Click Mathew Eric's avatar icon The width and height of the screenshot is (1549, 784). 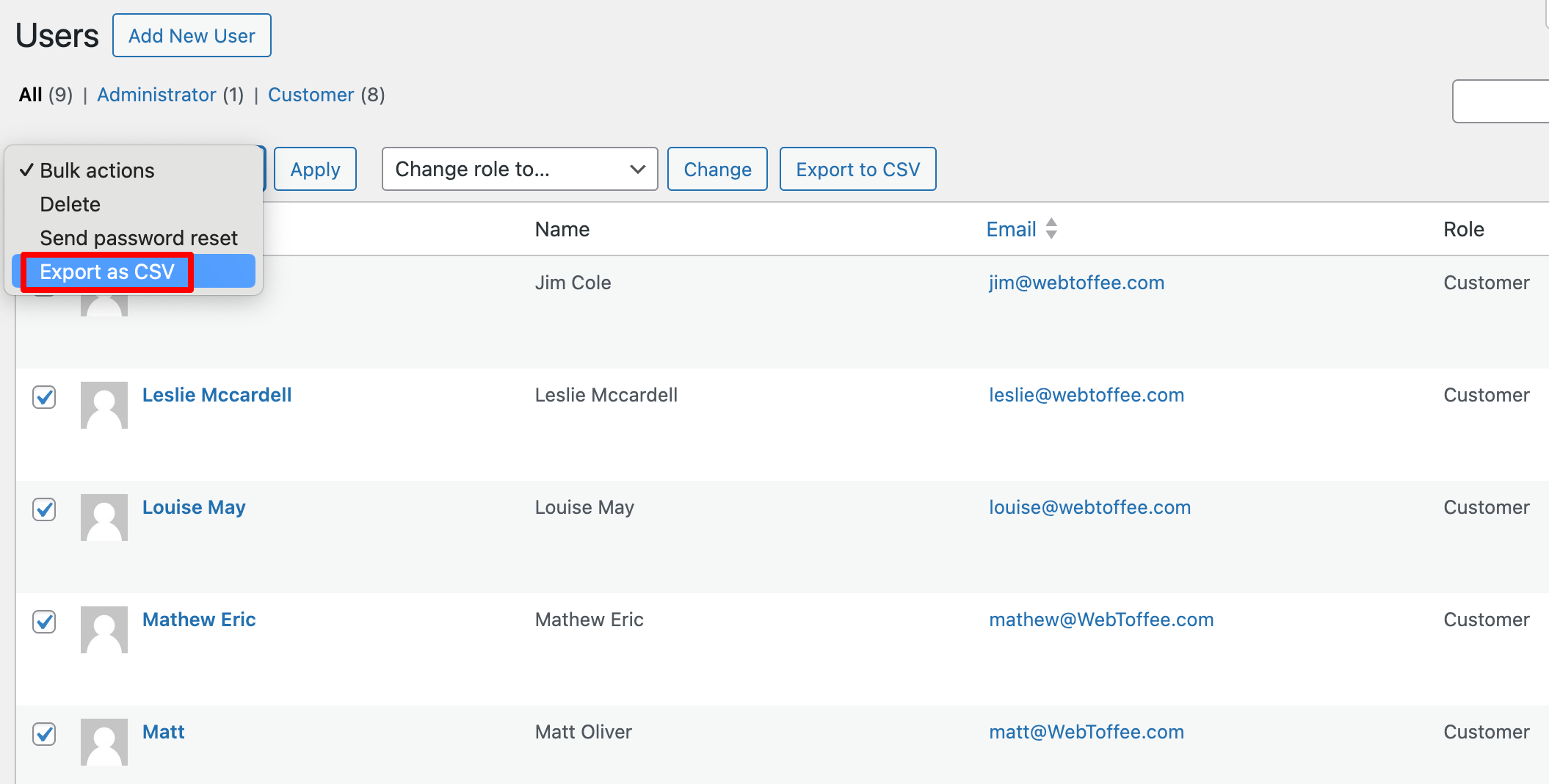click(x=104, y=629)
